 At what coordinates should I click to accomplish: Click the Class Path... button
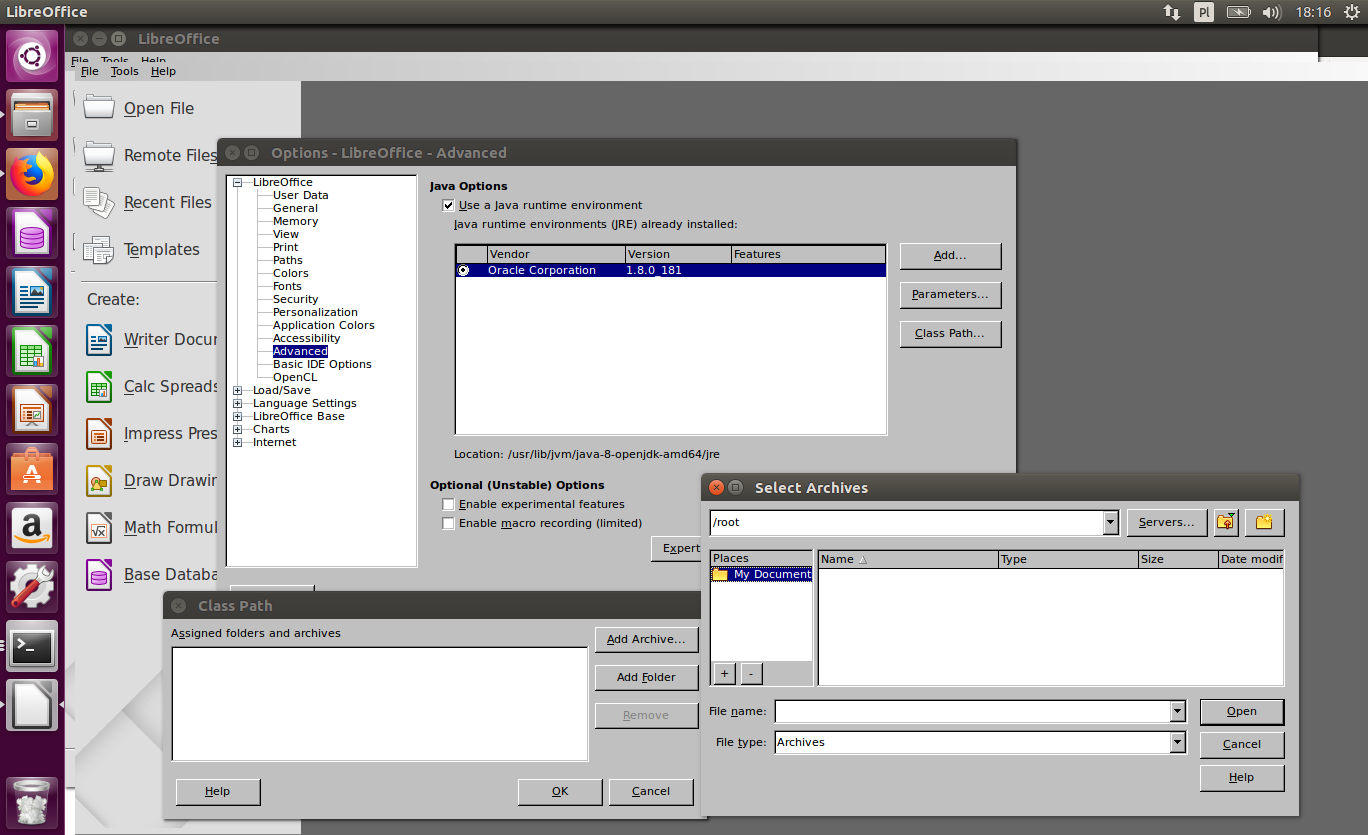(x=950, y=333)
